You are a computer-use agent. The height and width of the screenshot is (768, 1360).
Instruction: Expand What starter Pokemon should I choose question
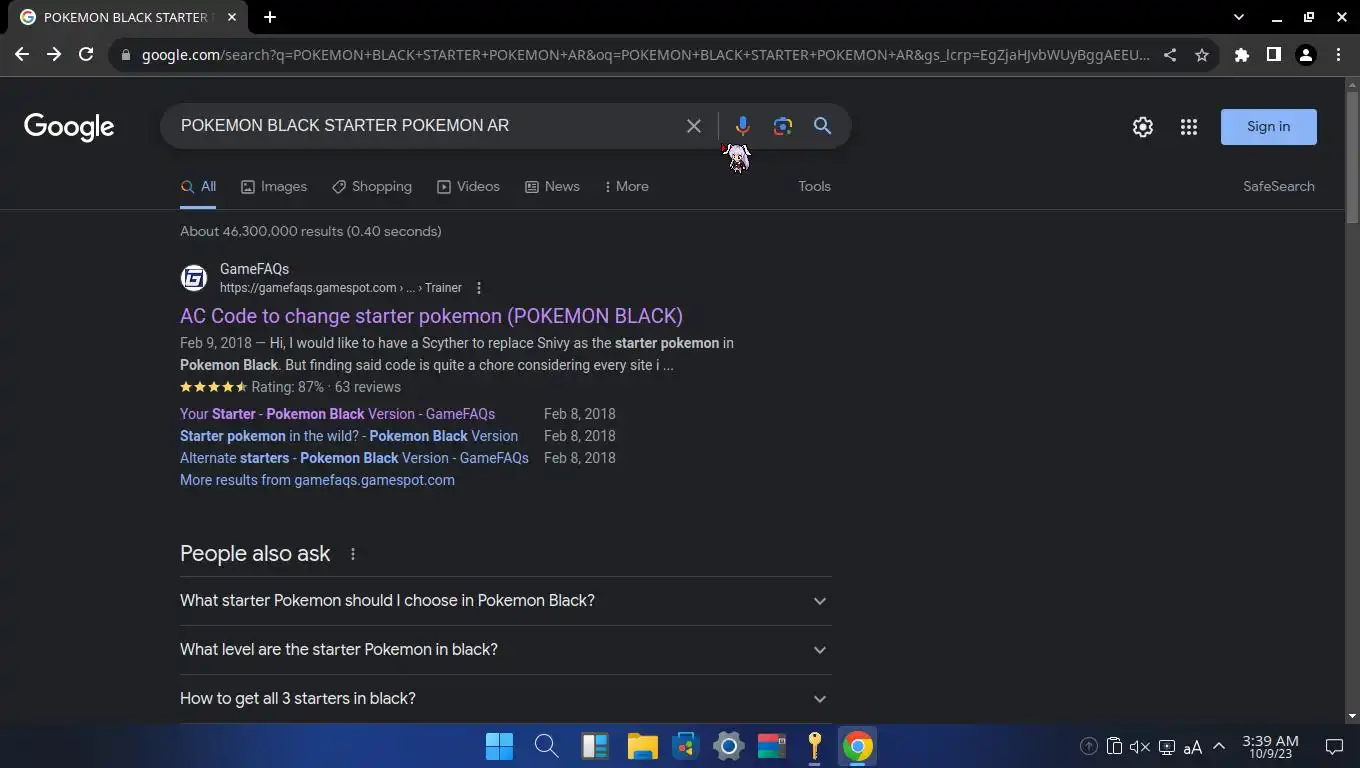pos(505,601)
